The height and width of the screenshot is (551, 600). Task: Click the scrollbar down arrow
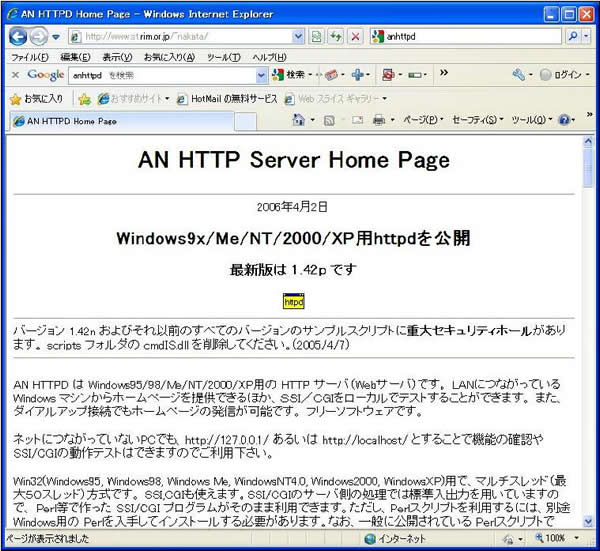(x=588, y=521)
